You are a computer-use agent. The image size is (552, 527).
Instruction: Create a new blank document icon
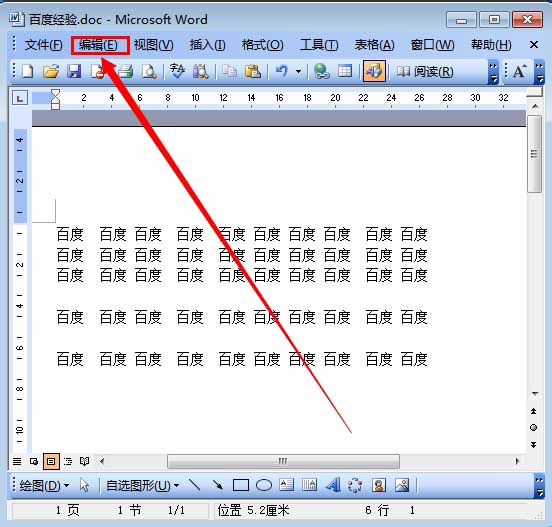[x=28, y=71]
